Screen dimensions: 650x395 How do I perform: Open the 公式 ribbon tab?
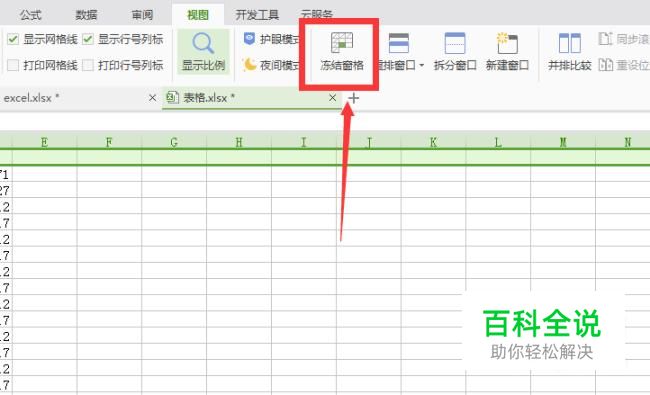pos(31,15)
